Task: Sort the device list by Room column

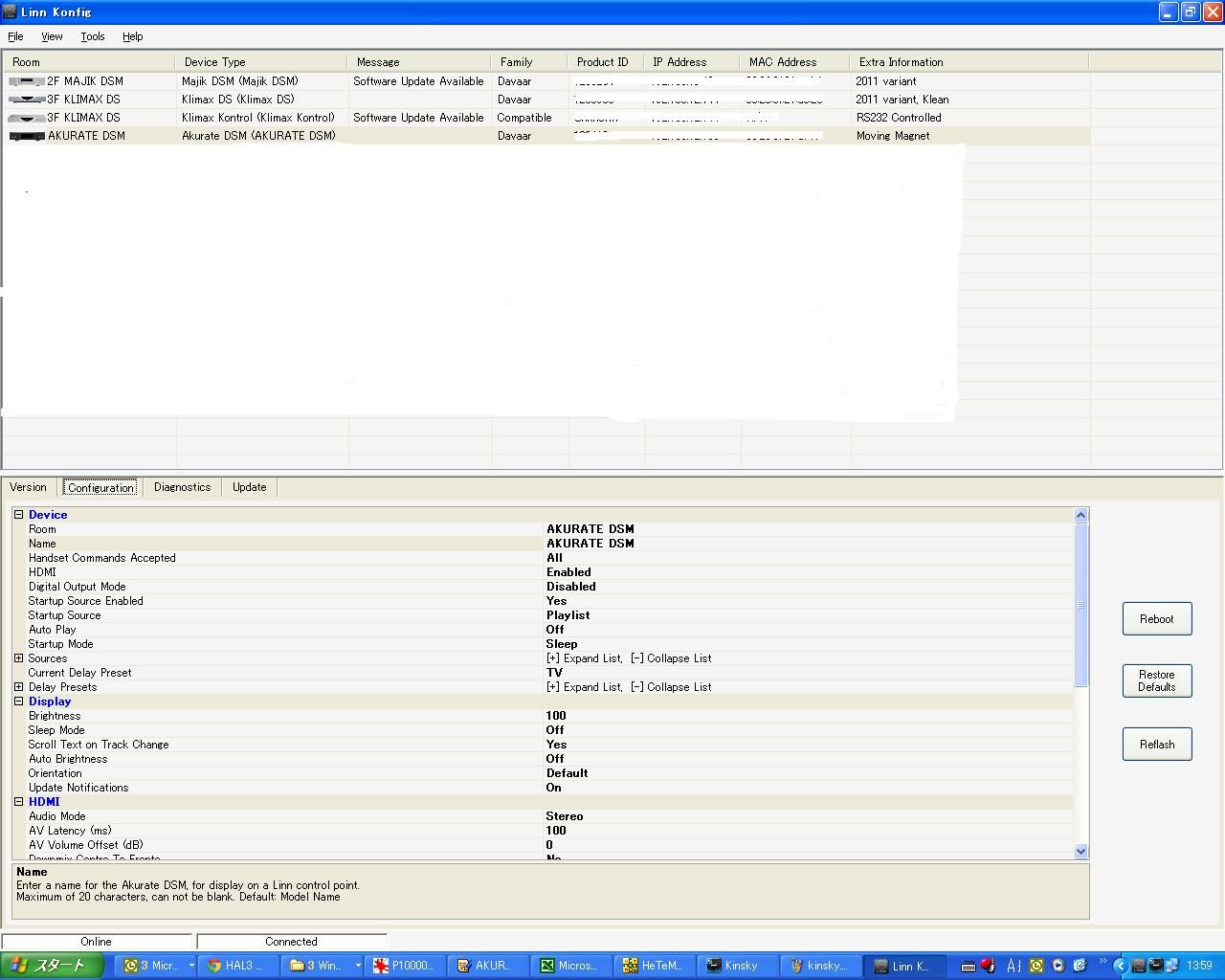Action: coord(89,62)
